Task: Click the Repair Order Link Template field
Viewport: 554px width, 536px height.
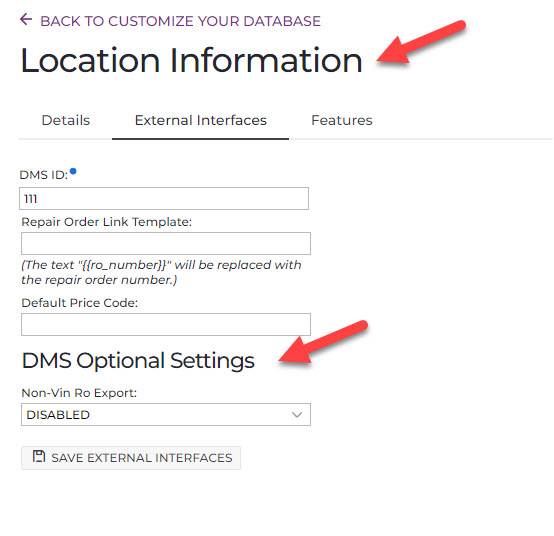Action: coord(166,243)
